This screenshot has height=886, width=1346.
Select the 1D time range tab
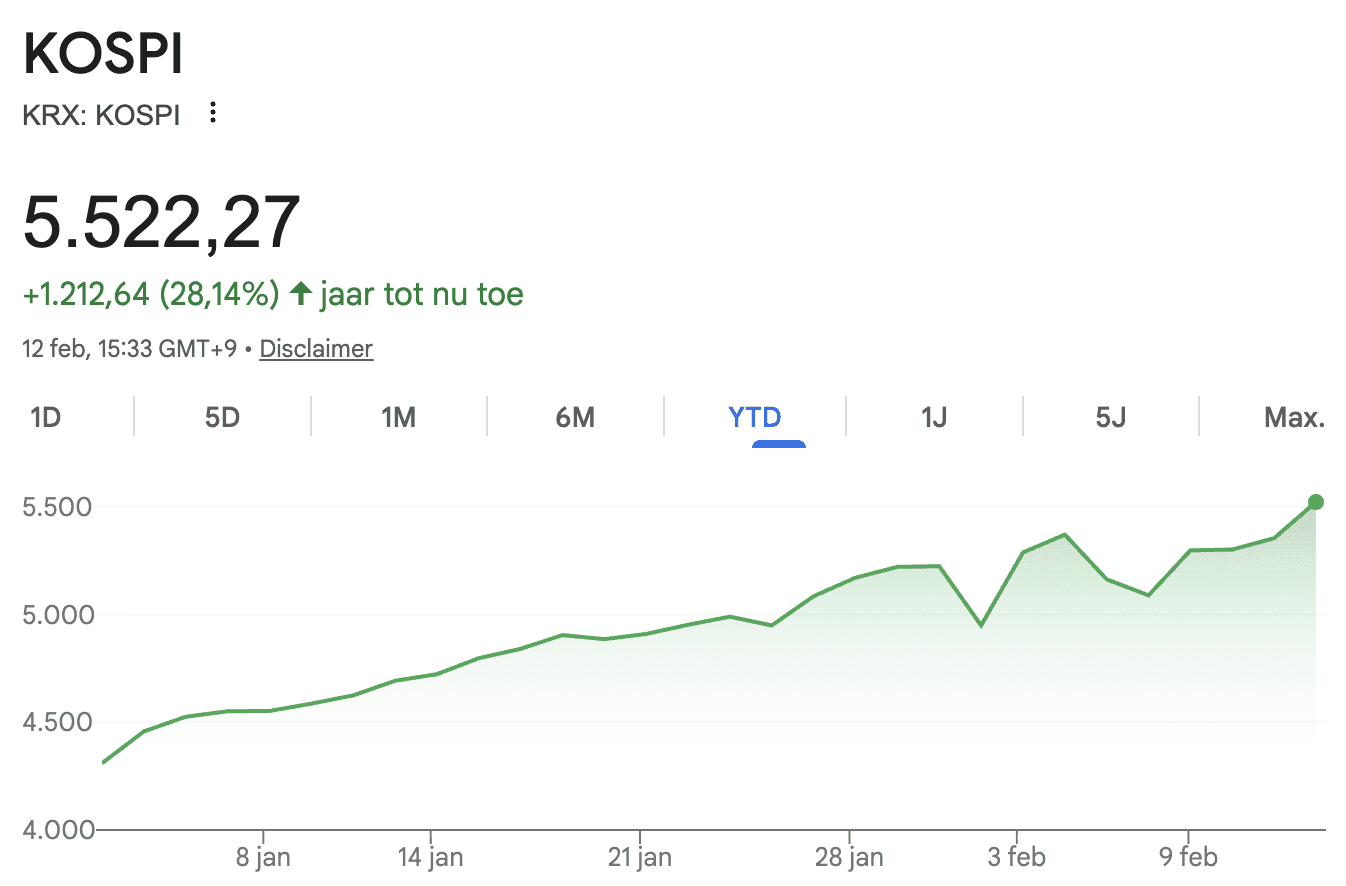[x=46, y=417]
